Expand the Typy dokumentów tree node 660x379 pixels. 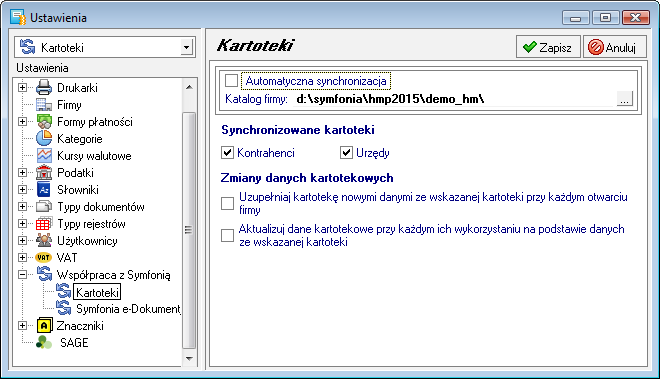[x=23, y=207]
